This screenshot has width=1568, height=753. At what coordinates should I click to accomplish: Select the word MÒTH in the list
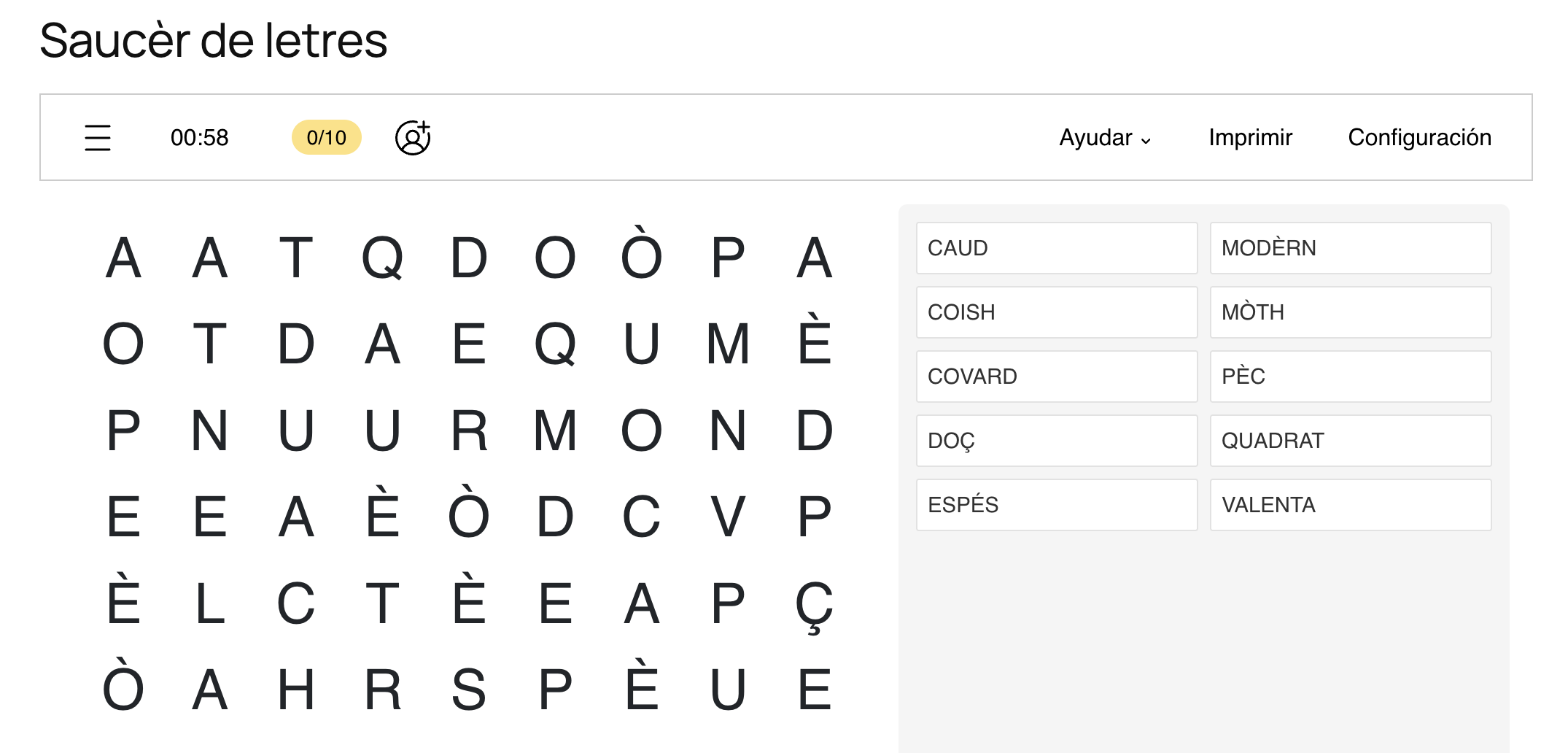click(1351, 312)
